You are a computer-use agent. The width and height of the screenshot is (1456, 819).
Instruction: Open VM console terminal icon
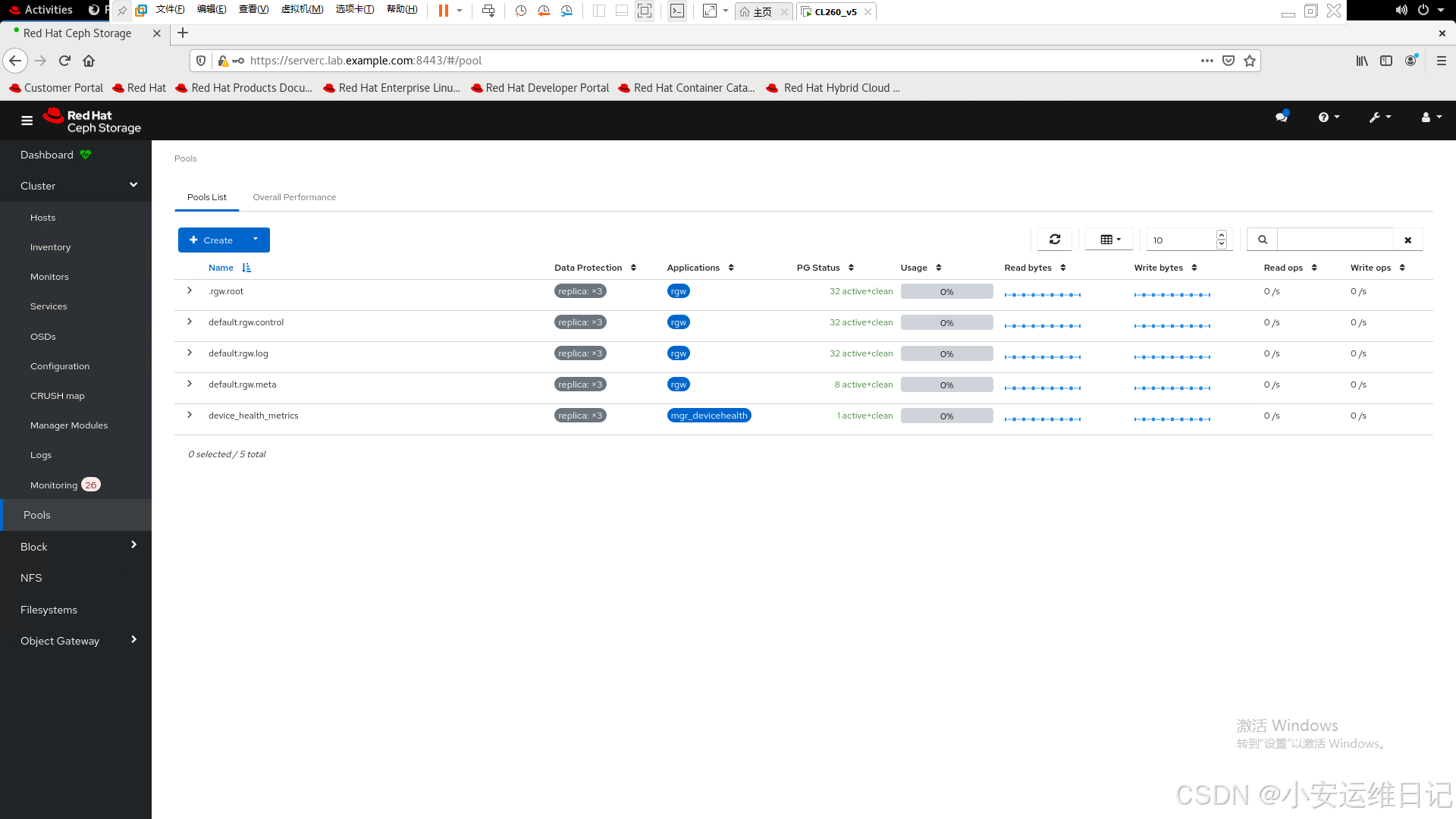[x=677, y=11]
